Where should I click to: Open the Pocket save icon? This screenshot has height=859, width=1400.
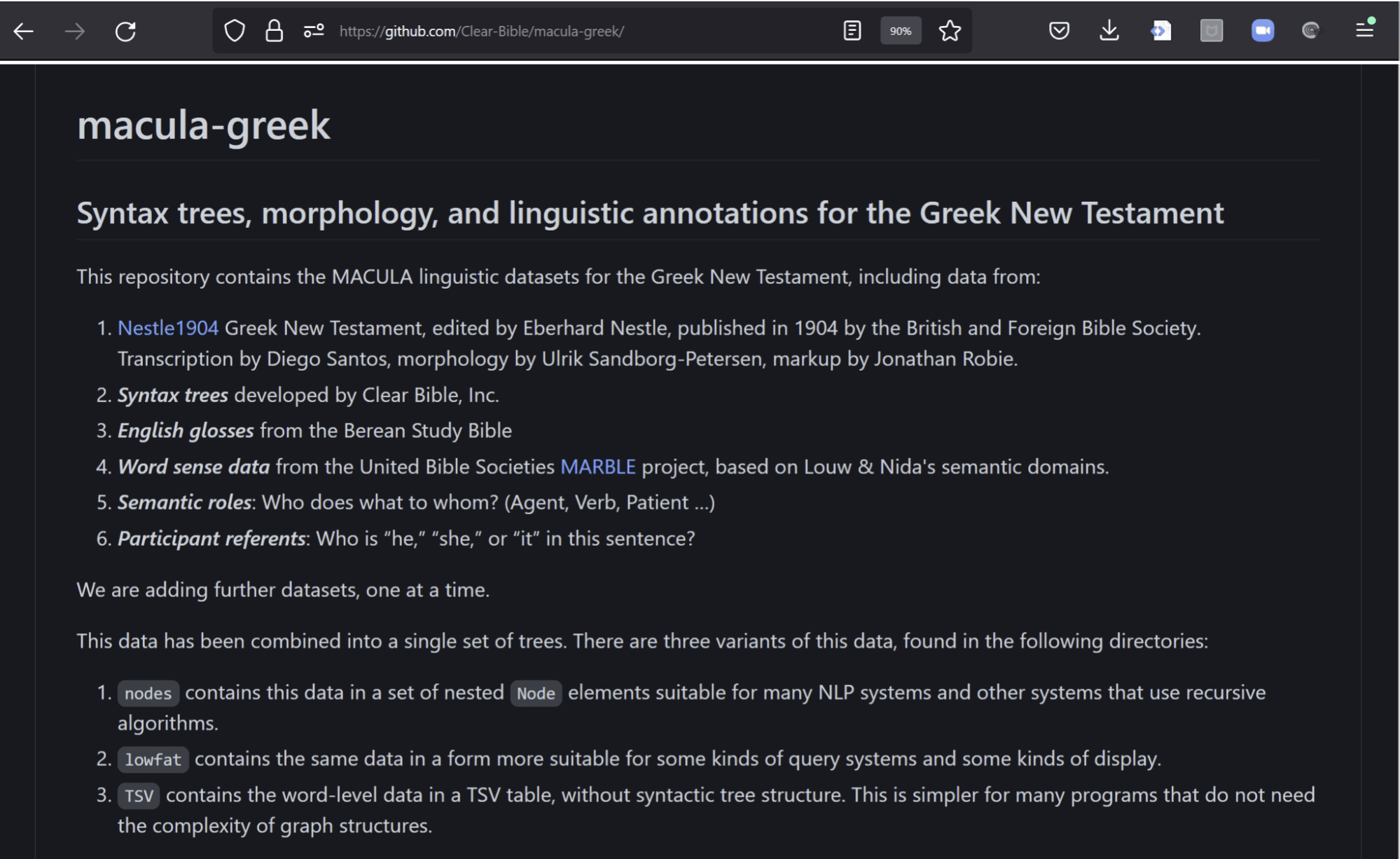point(1059,30)
